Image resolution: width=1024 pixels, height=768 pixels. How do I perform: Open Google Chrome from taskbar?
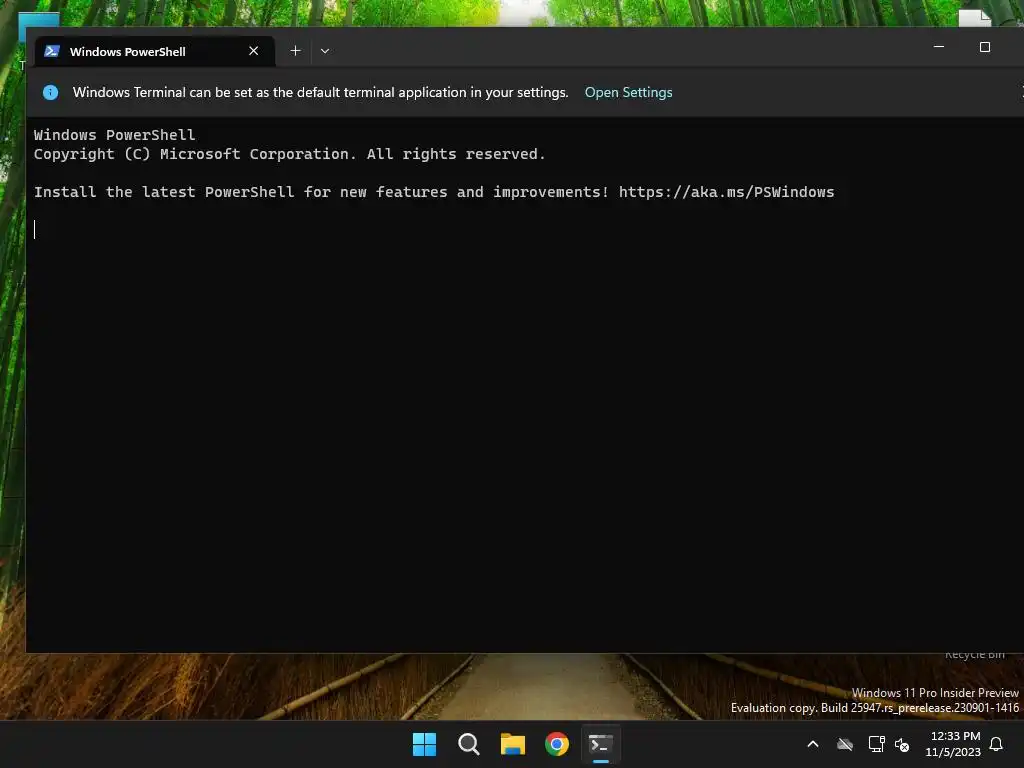(557, 744)
